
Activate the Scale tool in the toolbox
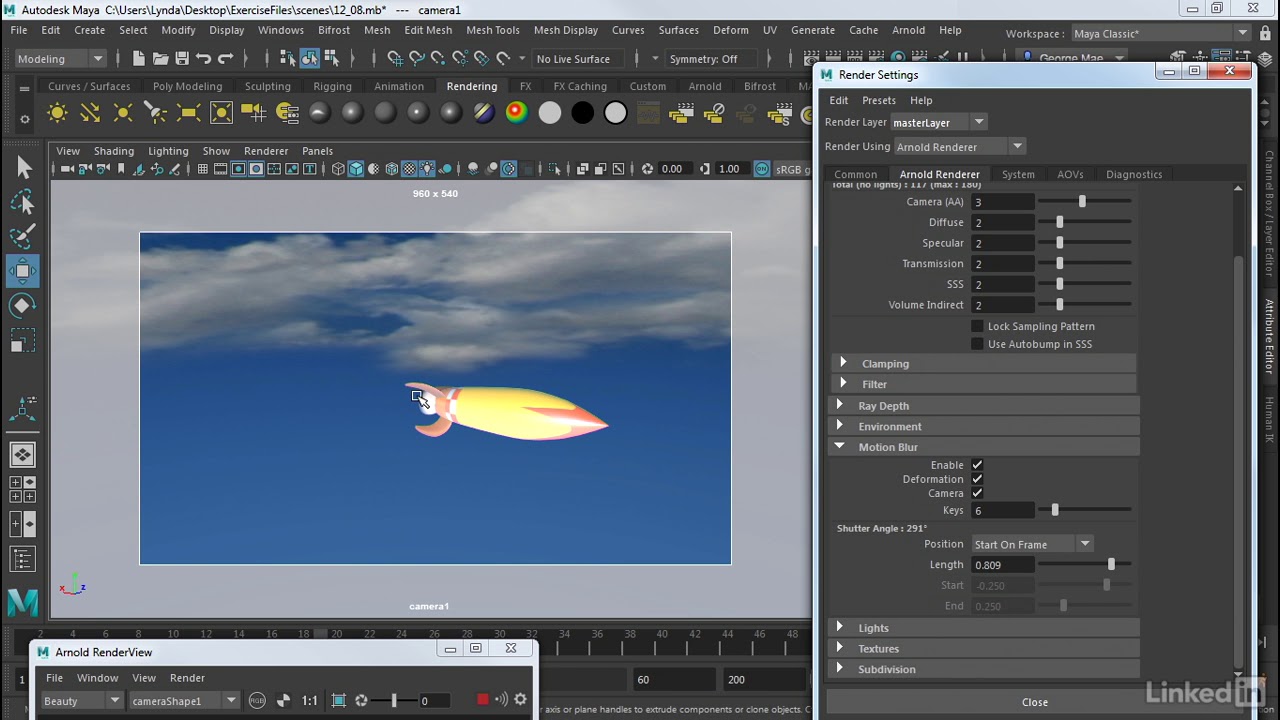(x=24, y=341)
